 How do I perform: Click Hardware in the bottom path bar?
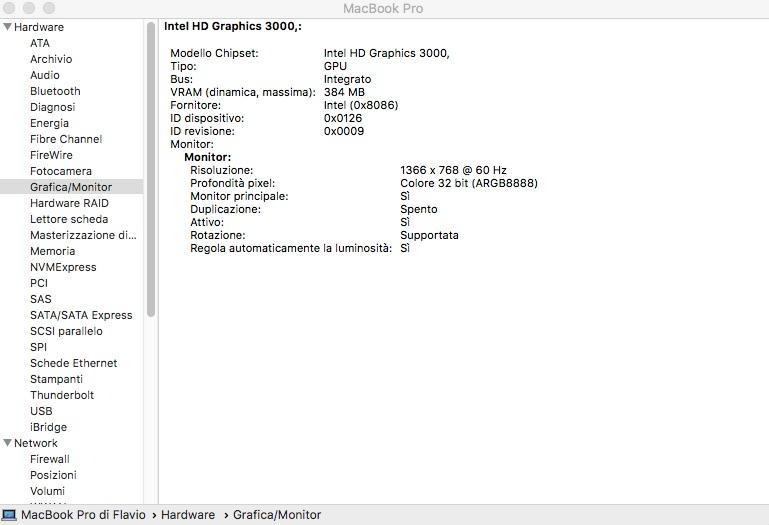[x=188, y=515]
